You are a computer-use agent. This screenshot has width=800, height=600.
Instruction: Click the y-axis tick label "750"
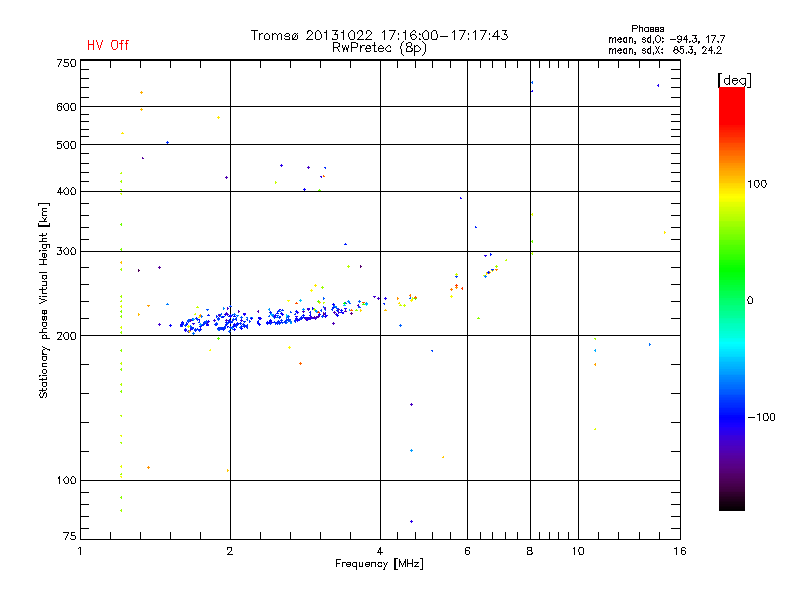pos(66,63)
